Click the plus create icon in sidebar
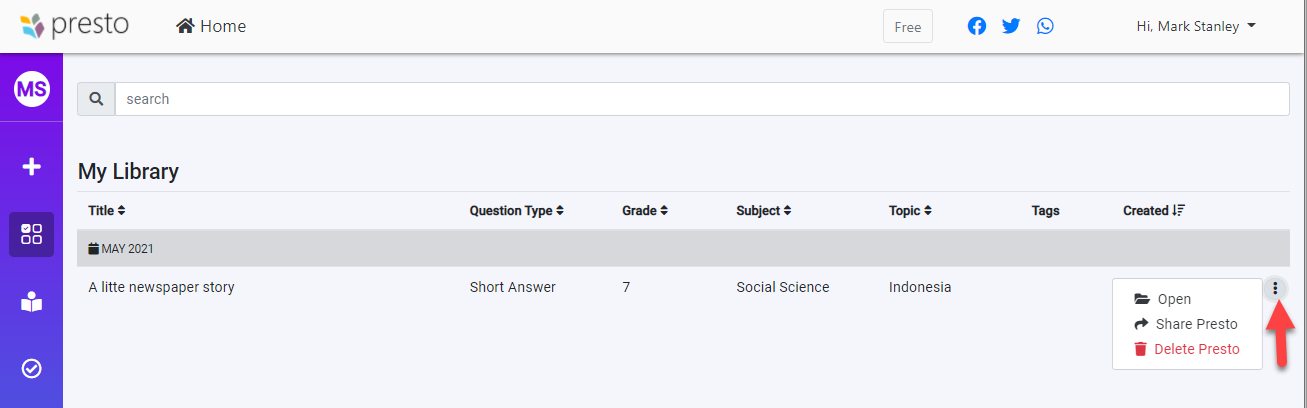1307x408 pixels. [31, 167]
